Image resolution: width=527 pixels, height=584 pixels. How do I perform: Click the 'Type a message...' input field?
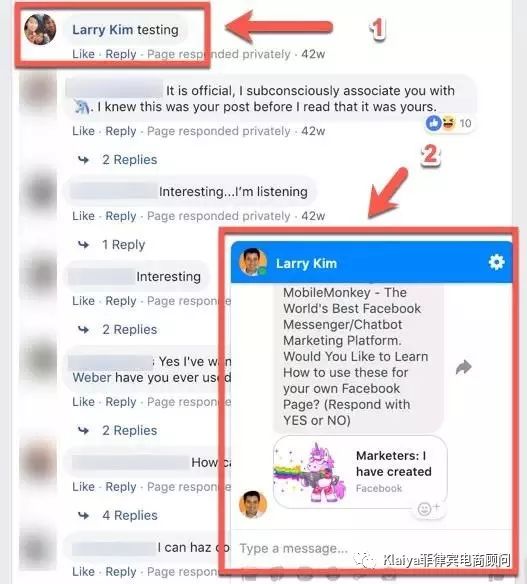(372, 549)
